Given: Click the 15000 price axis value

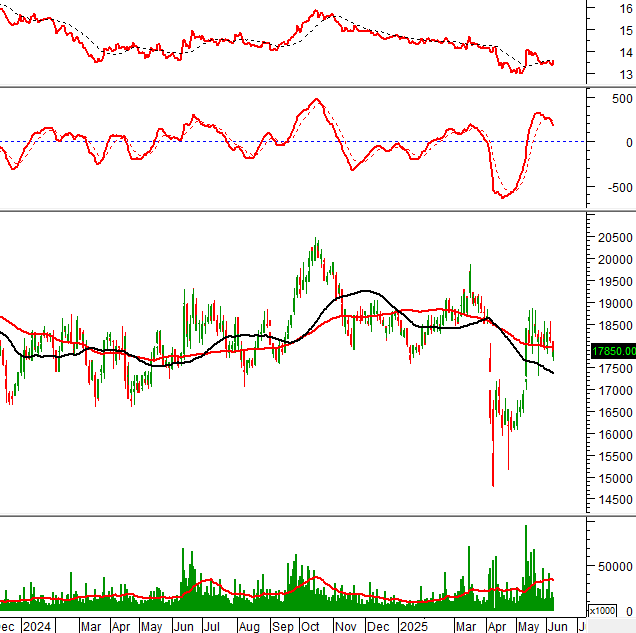Looking at the screenshot, I should click(x=615, y=478).
